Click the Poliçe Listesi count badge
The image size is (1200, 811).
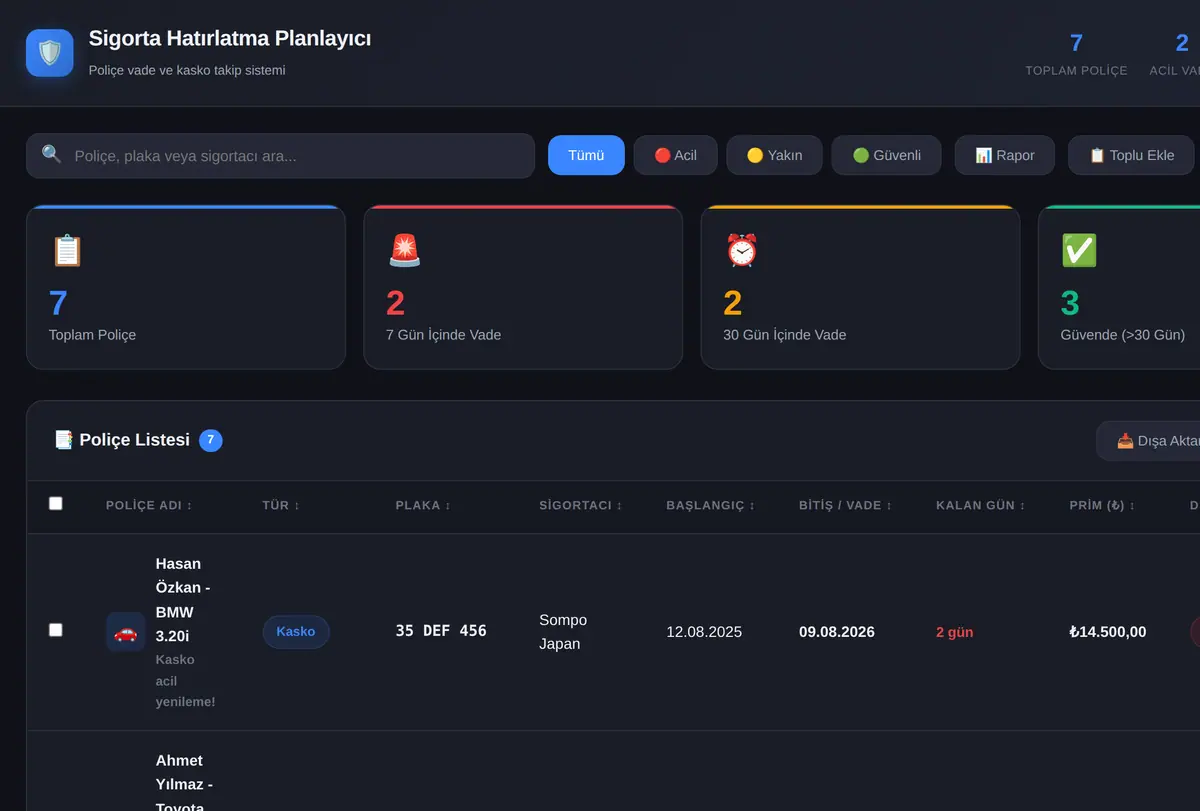(x=211, y=440)
